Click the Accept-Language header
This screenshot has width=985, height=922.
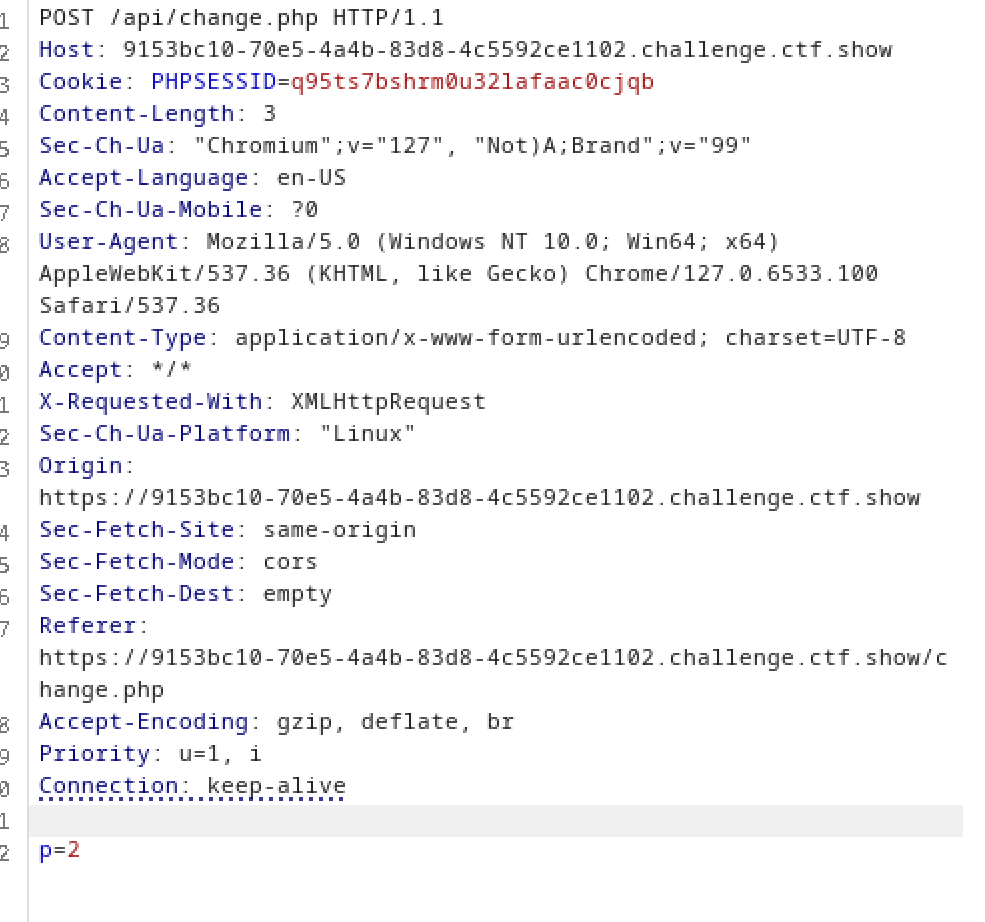130,177
